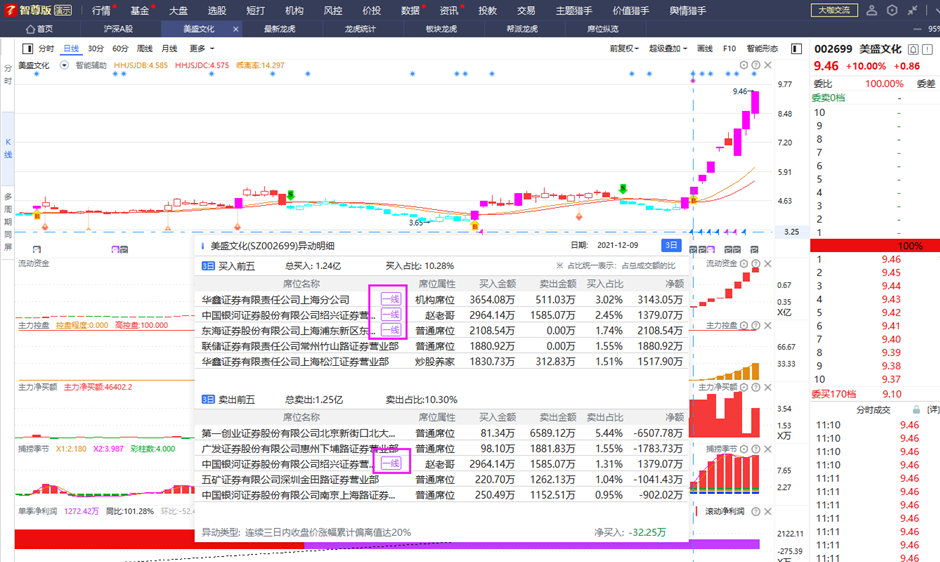Open the 更多 period dropdown
This screenshot has height=562, width=940.
[201, 49]
